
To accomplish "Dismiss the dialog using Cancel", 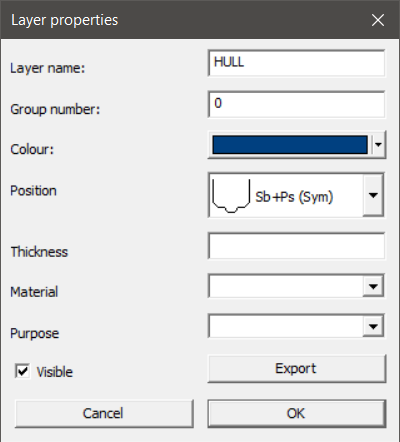I will [x=104, y=414].
